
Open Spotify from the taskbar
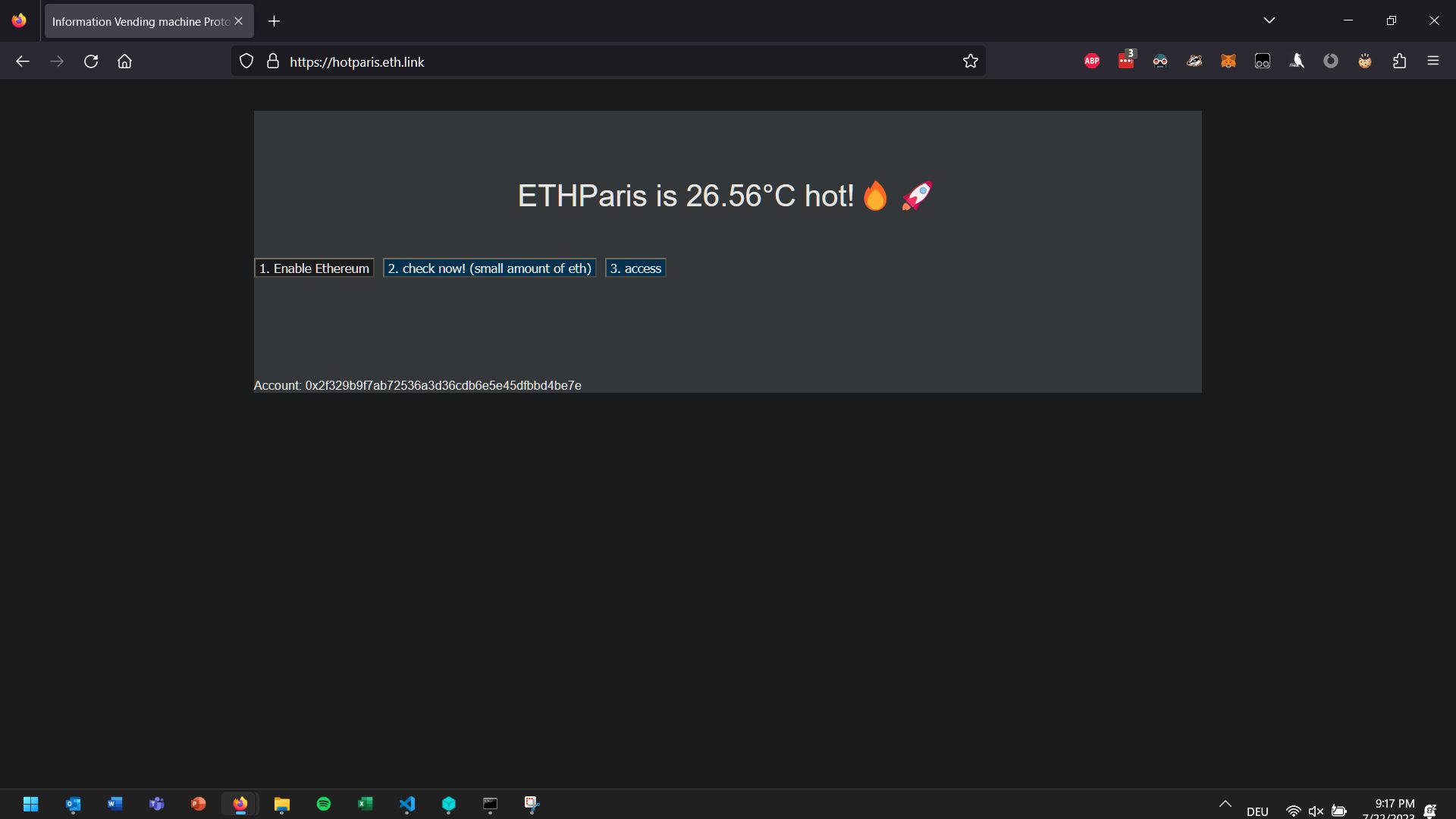pos(324,804)
